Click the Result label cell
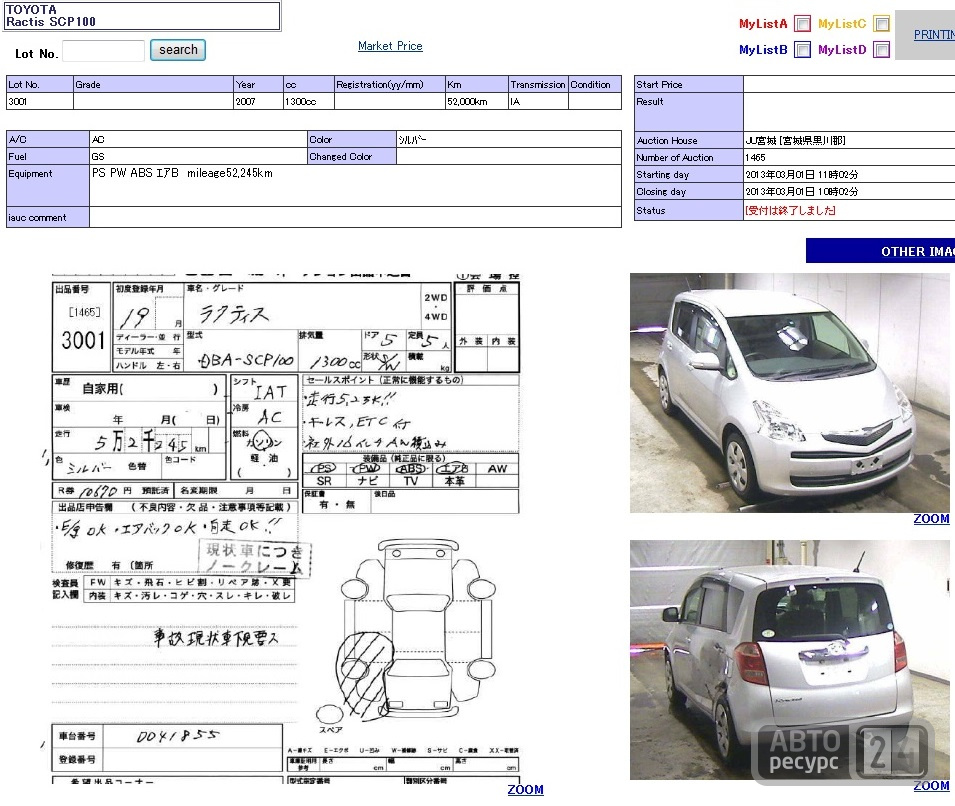The image size is (955, 806). click(x=688, y=112)
